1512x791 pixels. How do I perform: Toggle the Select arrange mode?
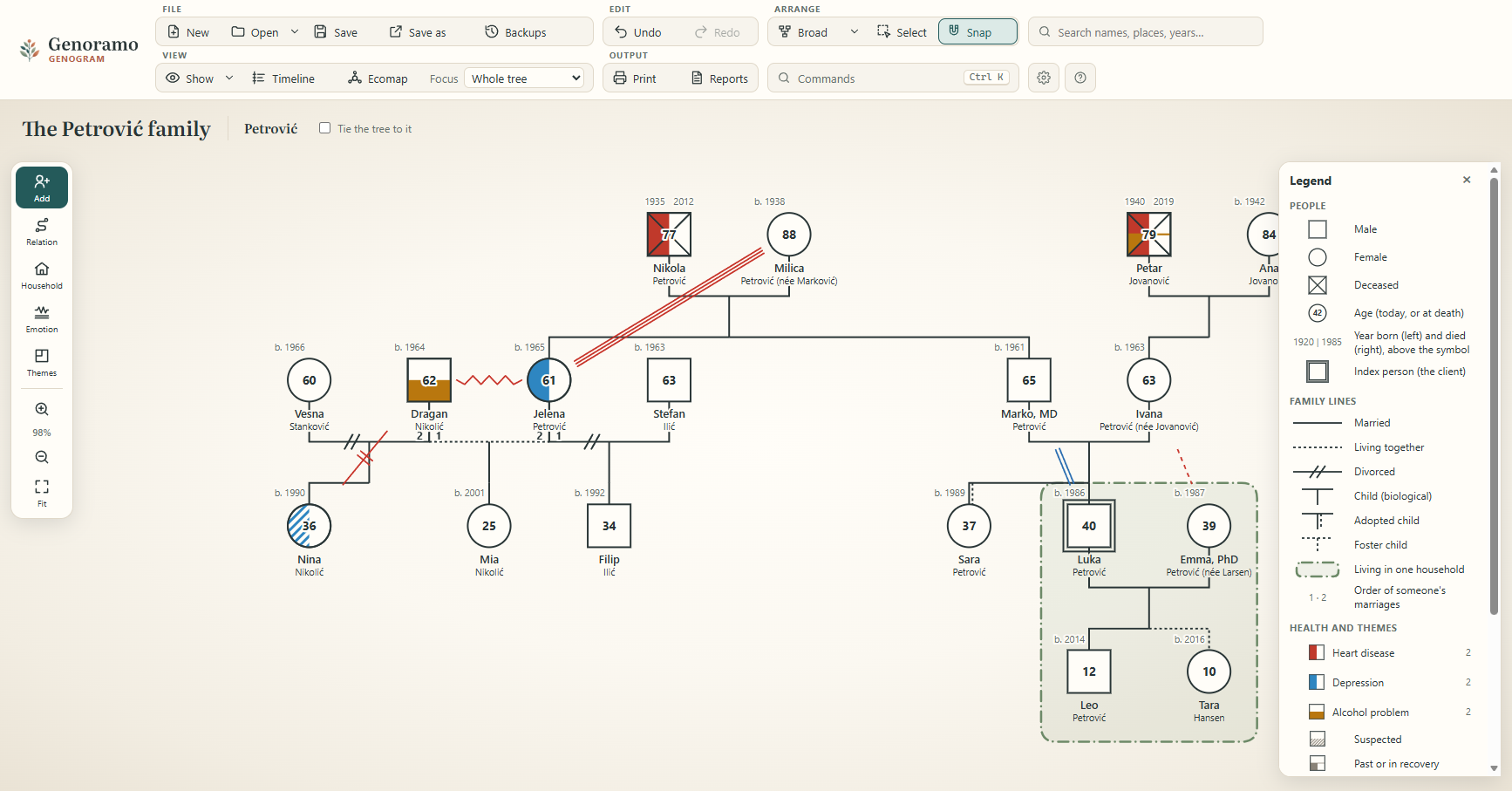(x=902, y=32)
